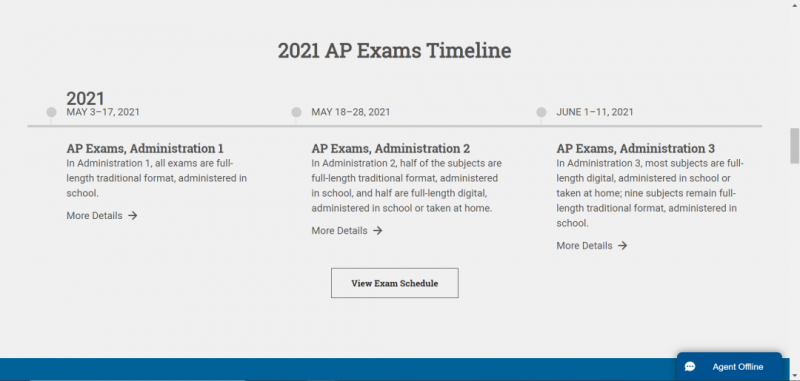Click the AP Exams, Administration 1 heading

[145, 148]
